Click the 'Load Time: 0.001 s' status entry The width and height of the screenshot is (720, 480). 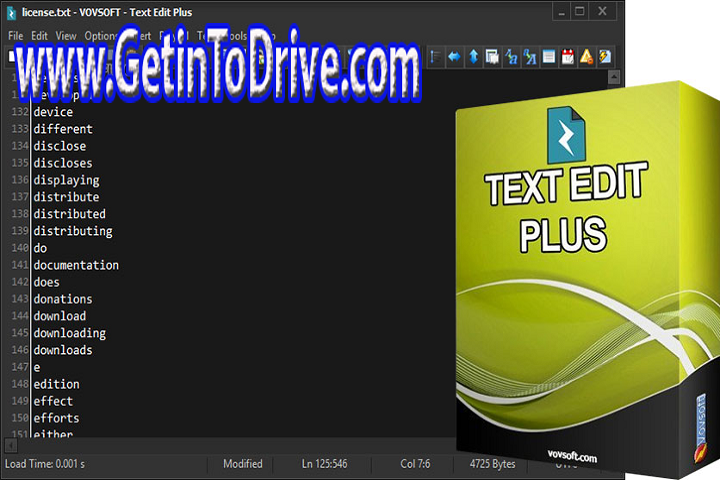(45, 464)
